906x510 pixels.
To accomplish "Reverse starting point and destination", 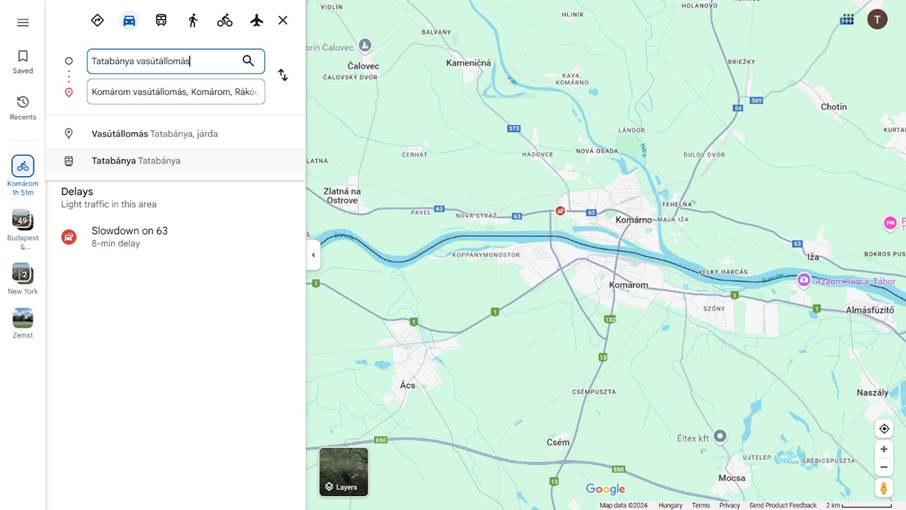I will pos(283,75).
